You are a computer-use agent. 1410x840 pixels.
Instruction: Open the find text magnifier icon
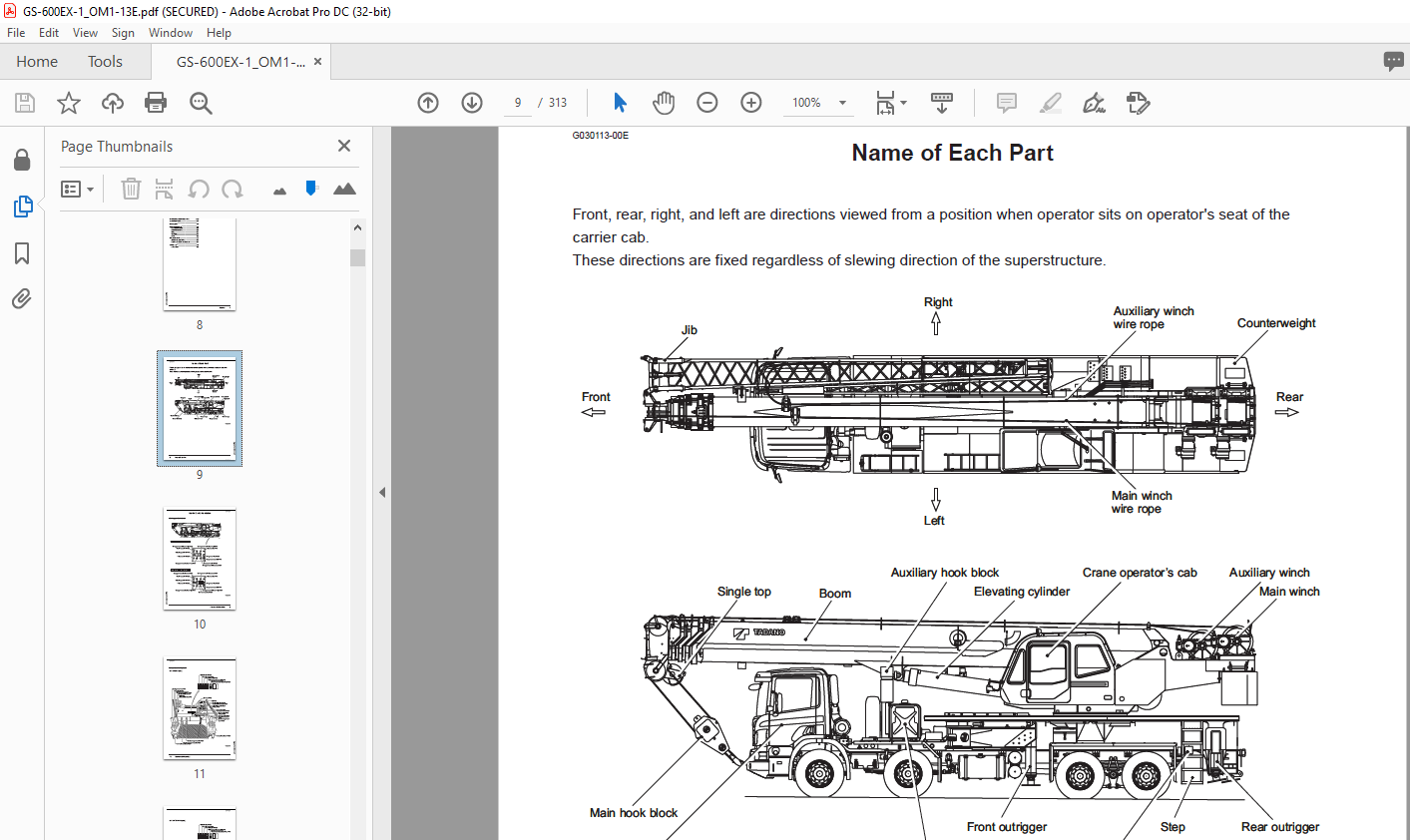tap(201, 103)
